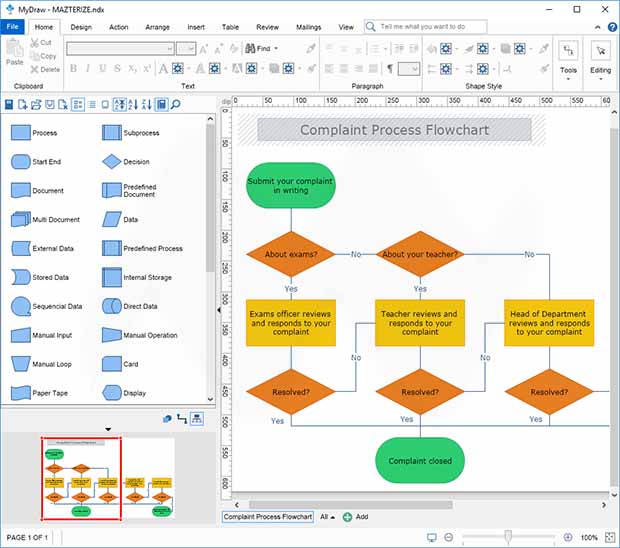
Task: Choose the Internal Storage shape
Action: coord(137,277)
